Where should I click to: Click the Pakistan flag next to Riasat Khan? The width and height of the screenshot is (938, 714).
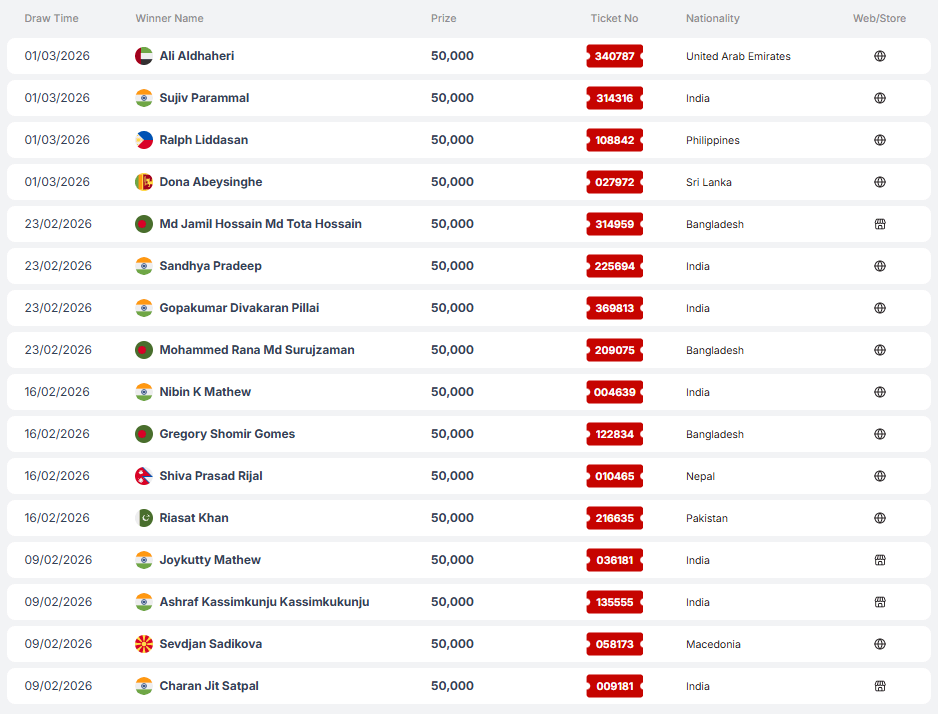(144, 518)
